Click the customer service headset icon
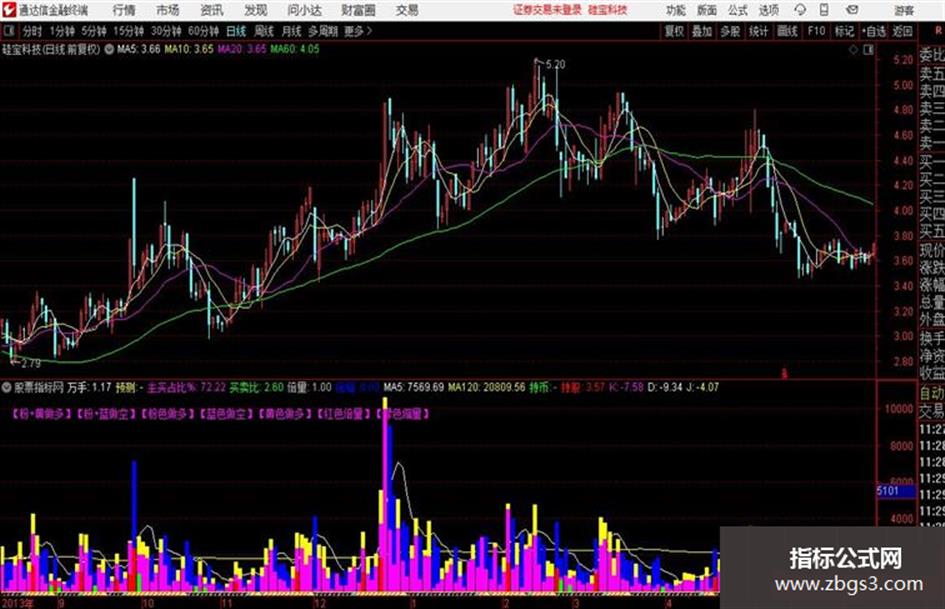Viewport: 945px width, 609px height. coord(800,10)
